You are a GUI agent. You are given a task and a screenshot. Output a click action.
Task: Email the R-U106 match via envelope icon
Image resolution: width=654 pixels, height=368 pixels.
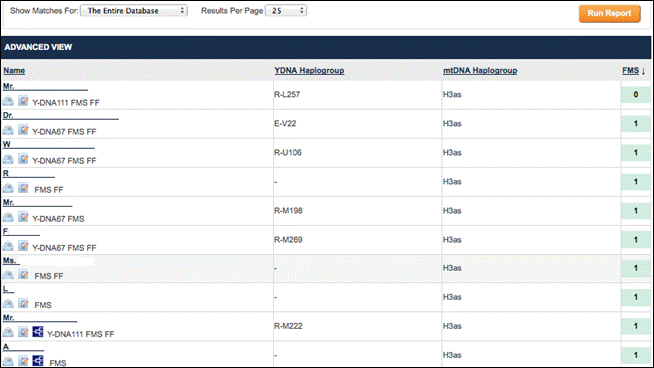[x=8, y=159]
